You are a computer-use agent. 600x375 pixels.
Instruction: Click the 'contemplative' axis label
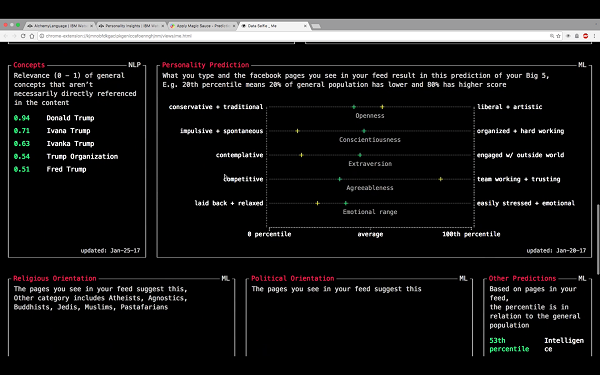point(240,155)
